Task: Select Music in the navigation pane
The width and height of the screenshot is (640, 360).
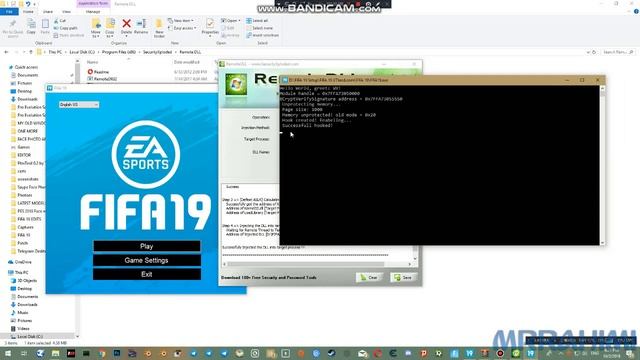Action: pos(23,313)
